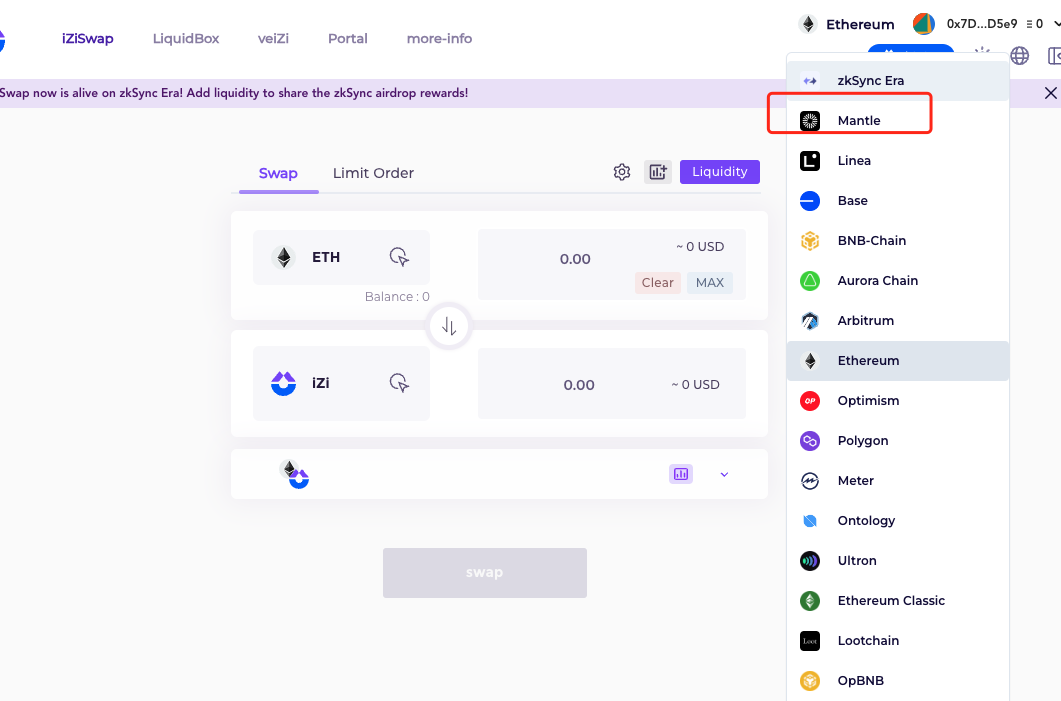Screen dimensions: 1061x701
Task: Open swap settings gear icon
Action: coord(622,172)
